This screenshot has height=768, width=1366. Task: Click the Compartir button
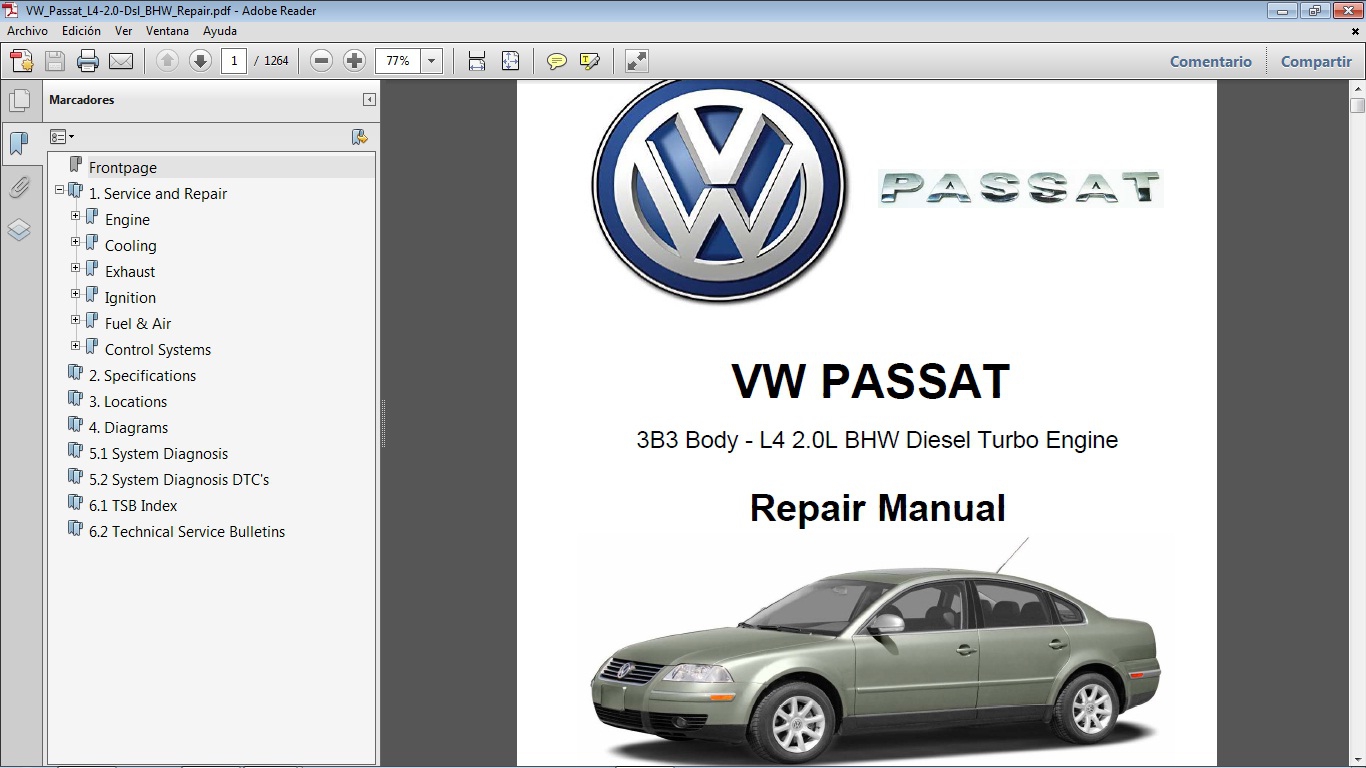(1315, 61)
